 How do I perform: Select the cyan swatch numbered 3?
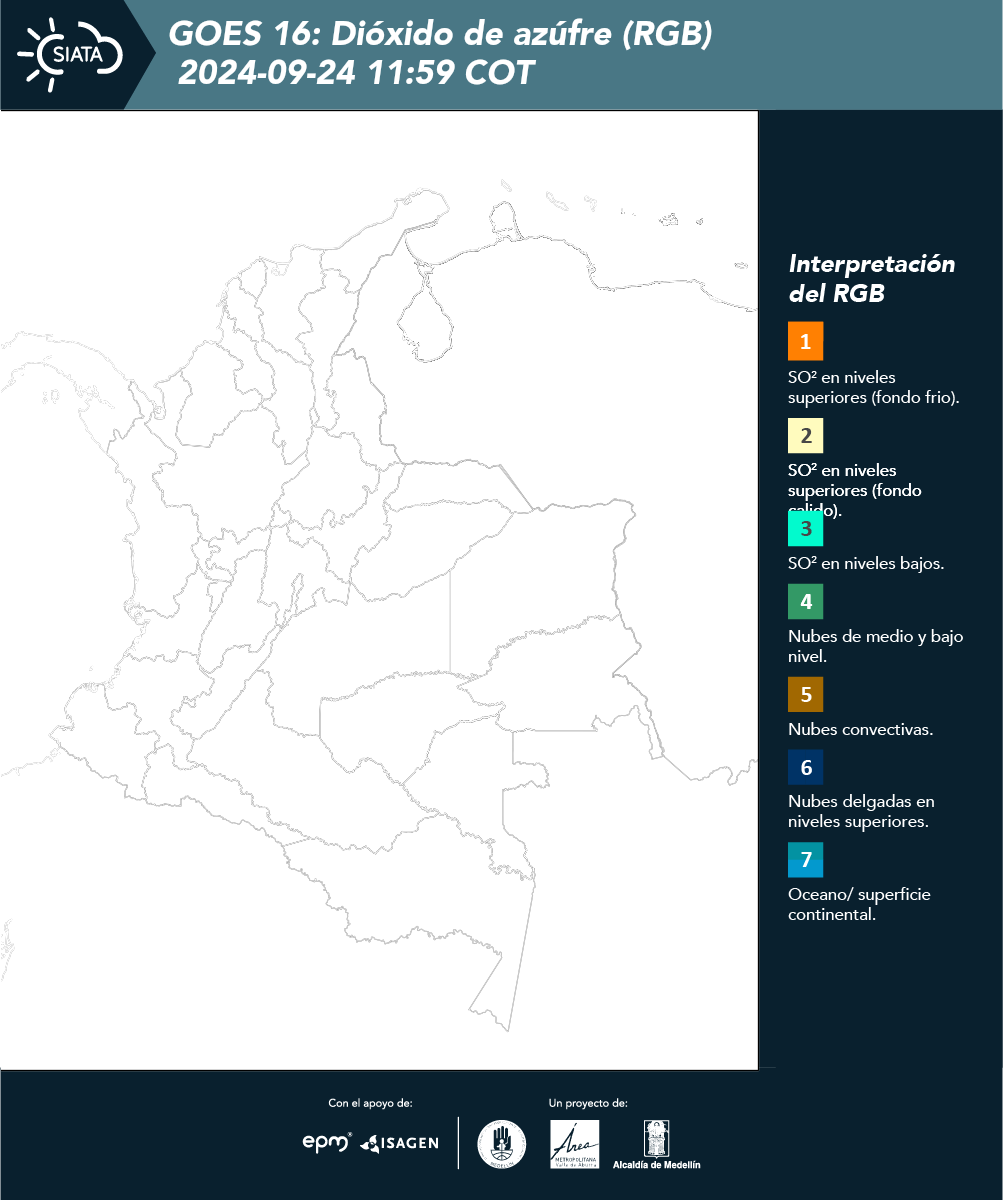(x=806, y=528)
